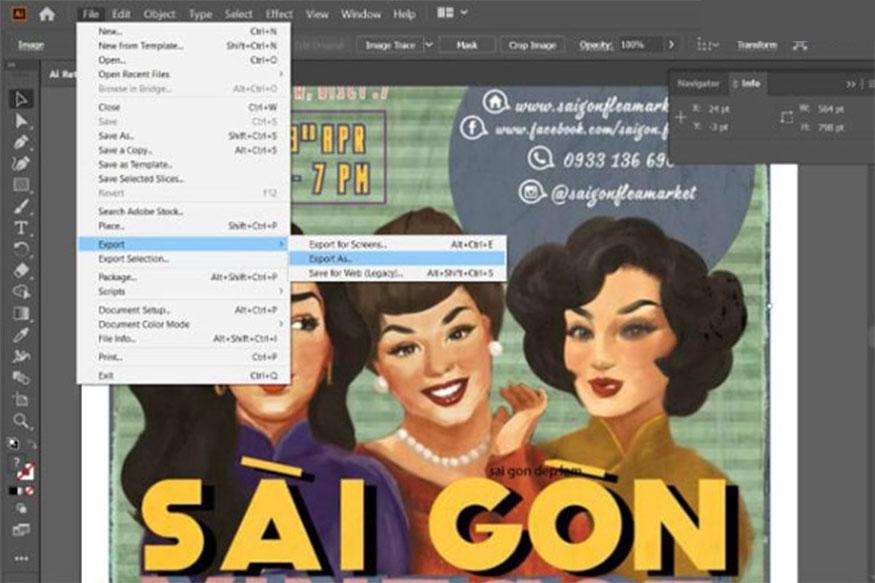
Task: Click the Color/Gradient/None mode buttons
Action: pyautogui.click(x=21, y=492)
